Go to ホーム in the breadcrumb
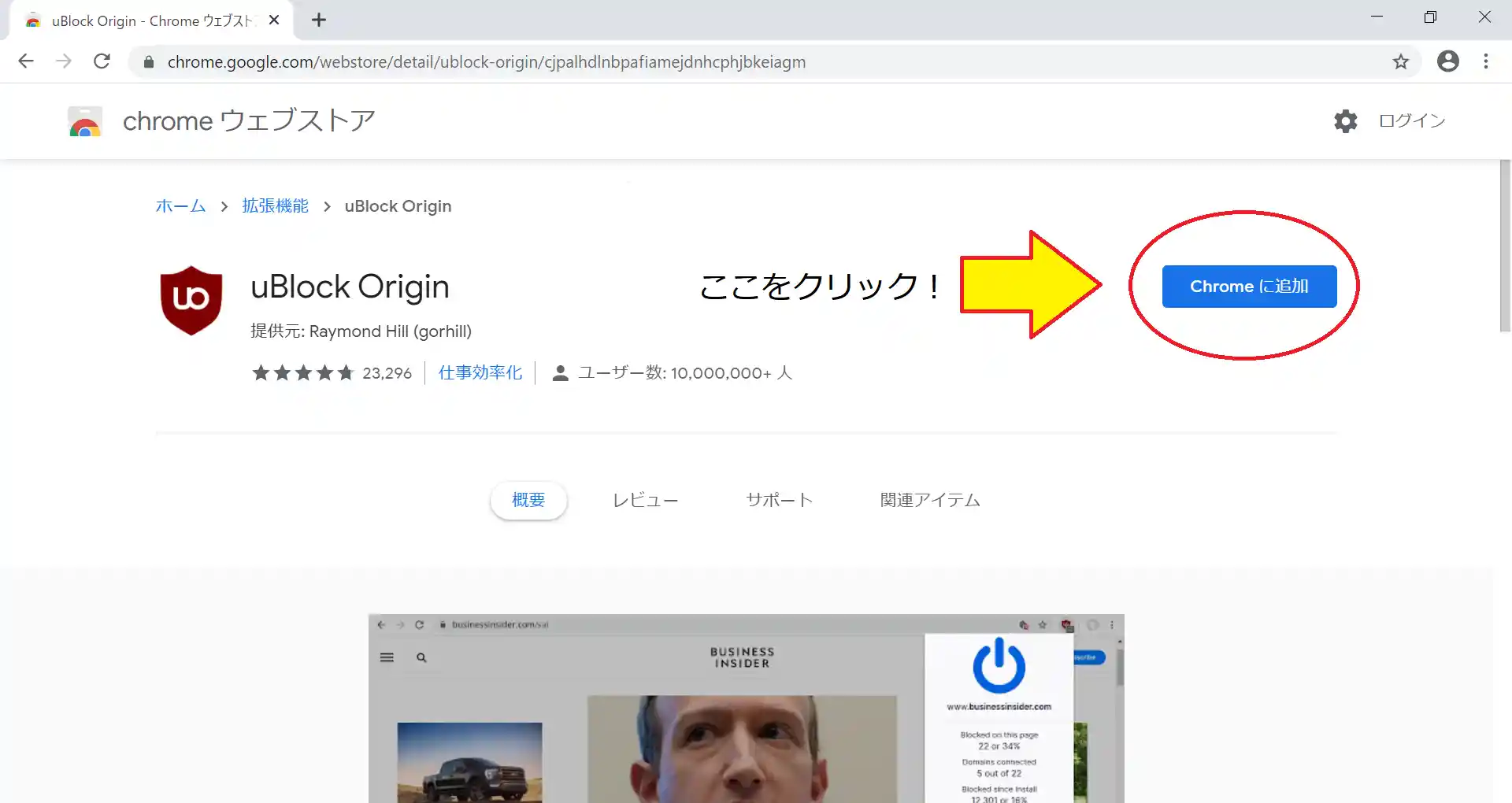This screenshot has height=803, width=1512. click(180, 206)
